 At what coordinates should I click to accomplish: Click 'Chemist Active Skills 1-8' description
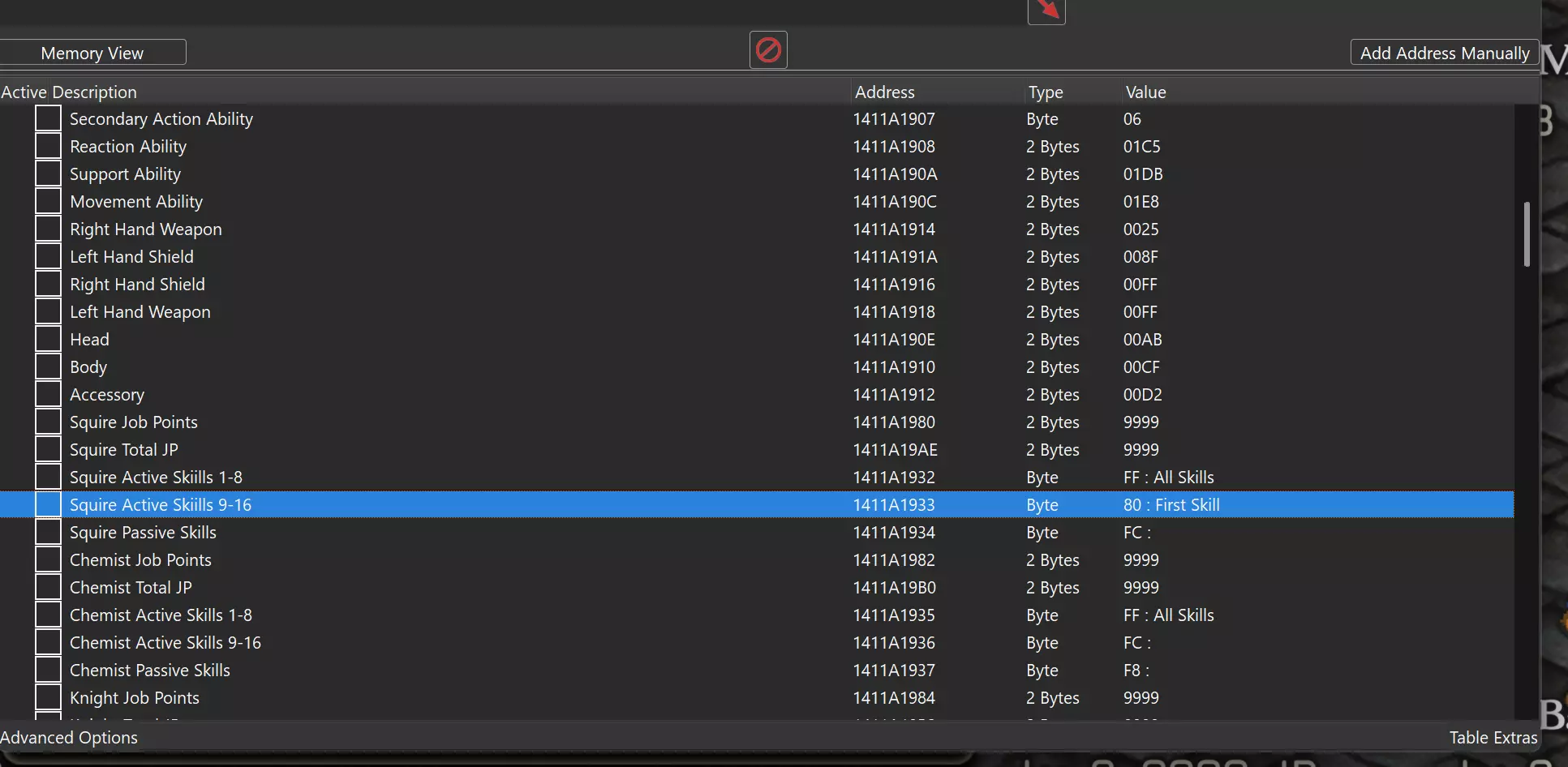[x=161, y=615]
